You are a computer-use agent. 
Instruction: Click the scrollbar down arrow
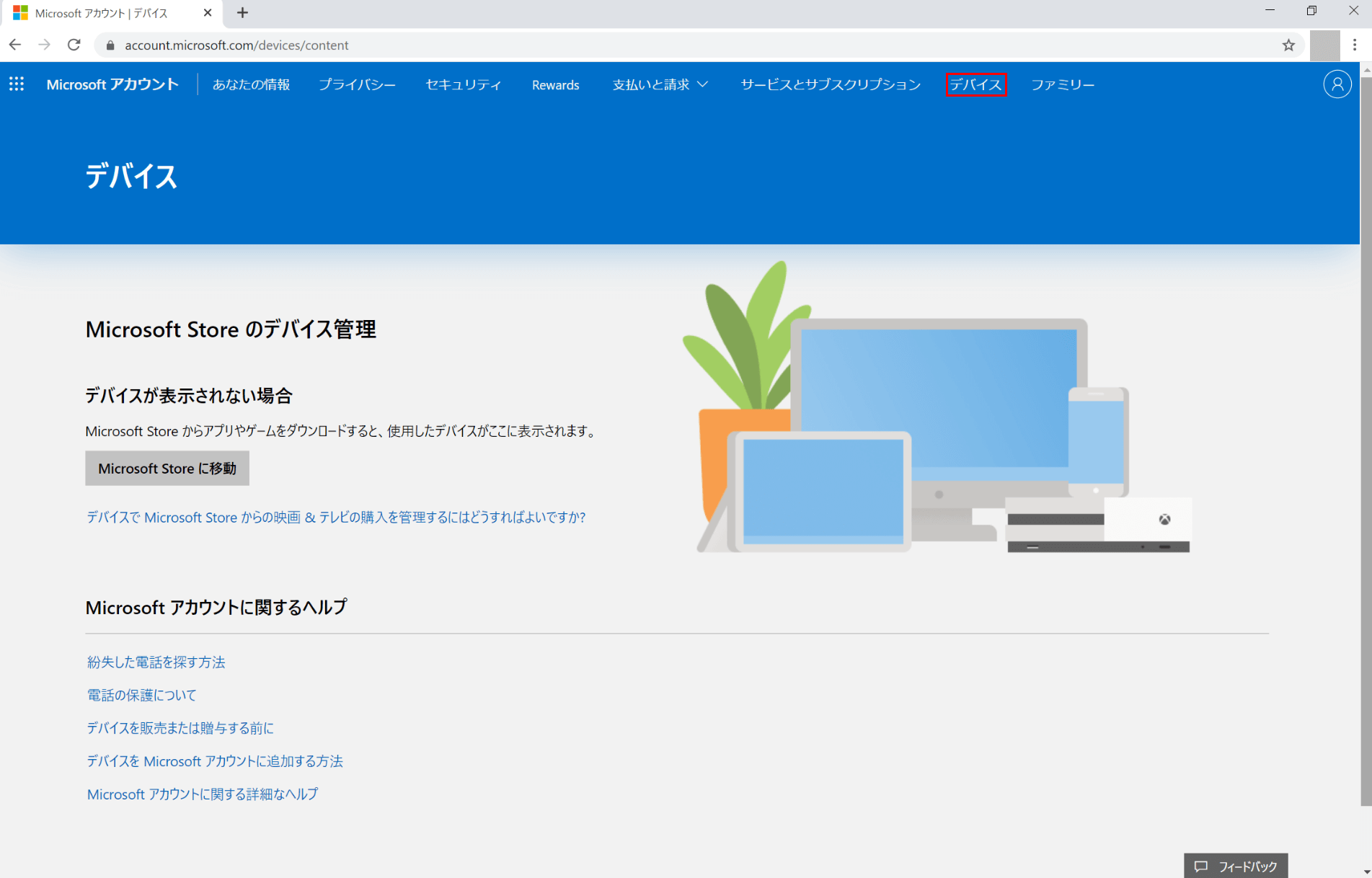pos(1366,872)
